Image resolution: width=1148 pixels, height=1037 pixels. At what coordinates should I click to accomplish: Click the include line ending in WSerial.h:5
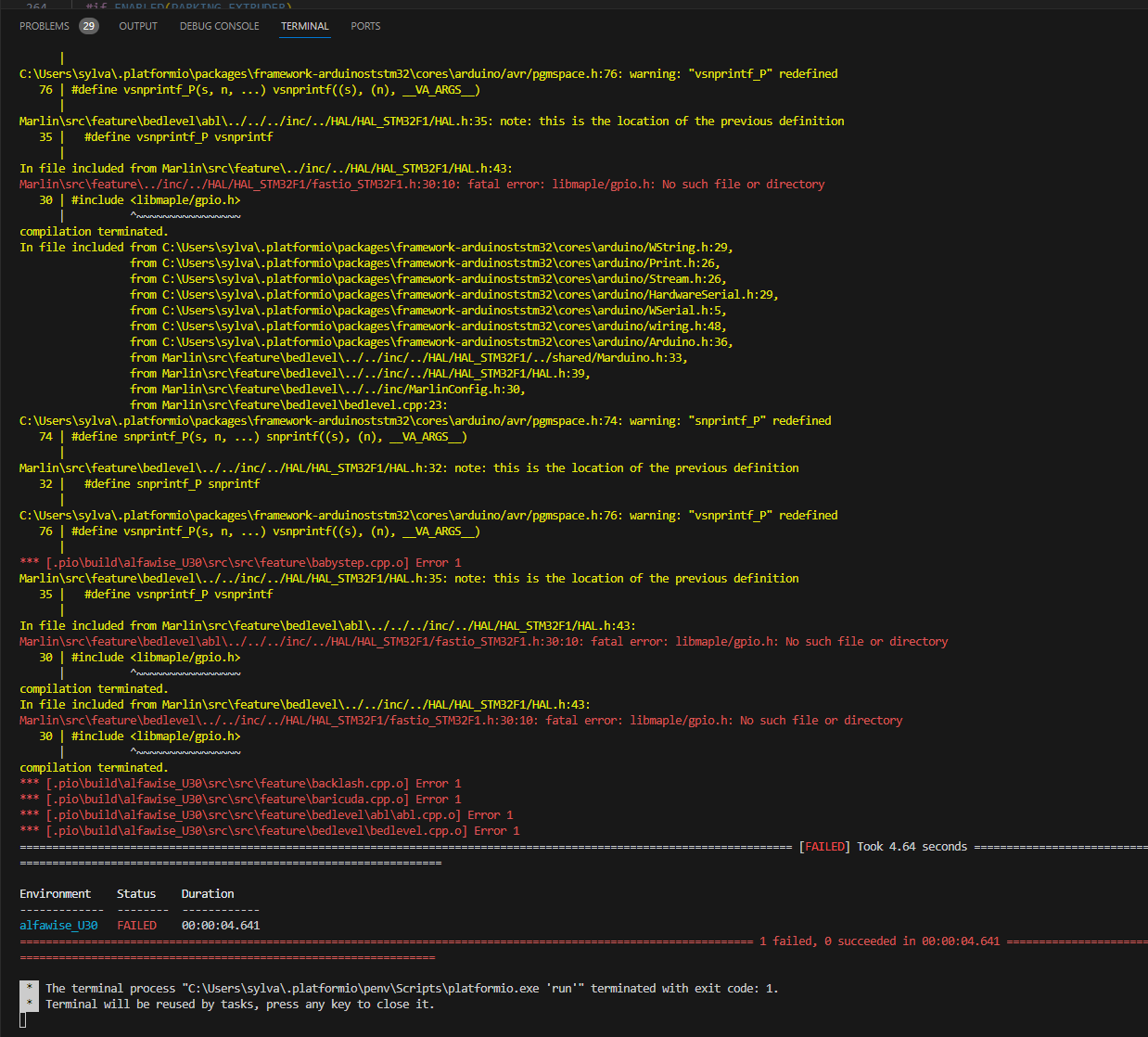coord(428,311)
